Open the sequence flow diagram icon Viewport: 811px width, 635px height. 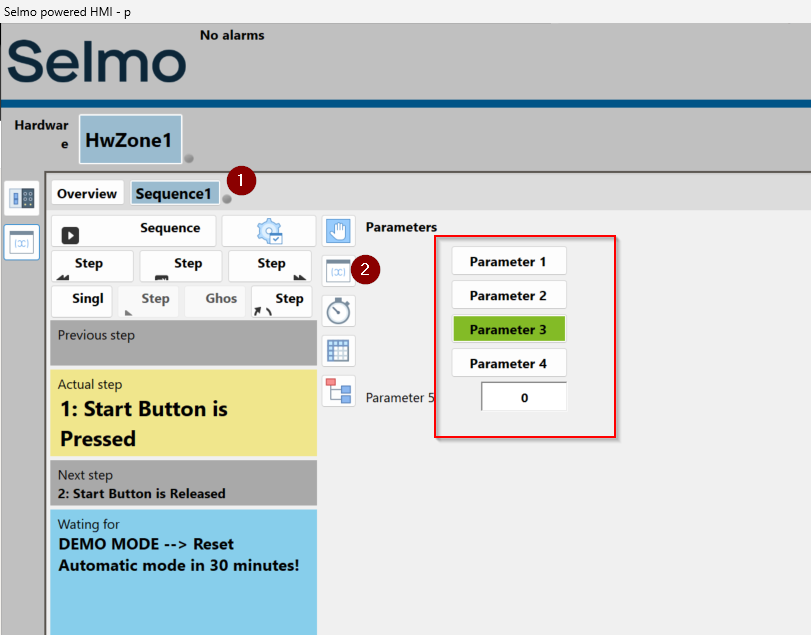click(339, 391)
